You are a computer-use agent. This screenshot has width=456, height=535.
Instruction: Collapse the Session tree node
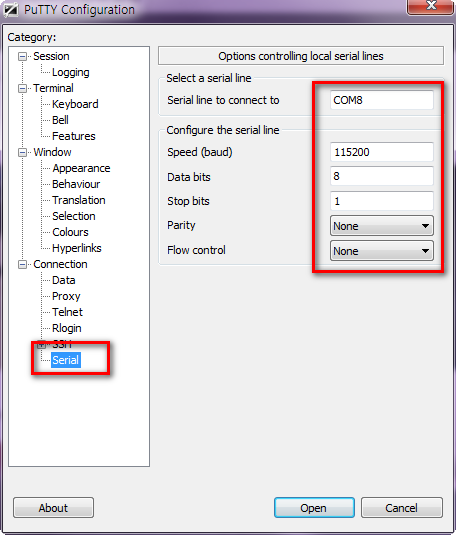pos(22,56)
